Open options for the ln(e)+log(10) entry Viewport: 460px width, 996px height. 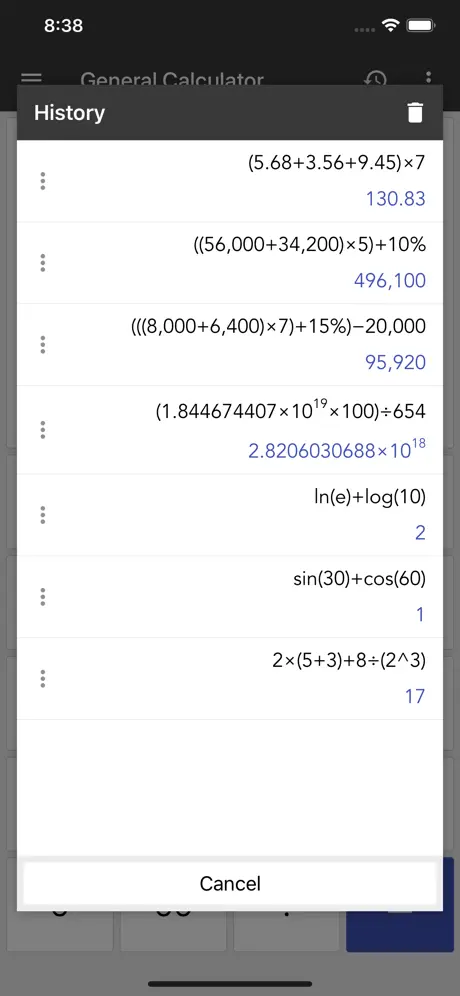(x=43, y=515)
